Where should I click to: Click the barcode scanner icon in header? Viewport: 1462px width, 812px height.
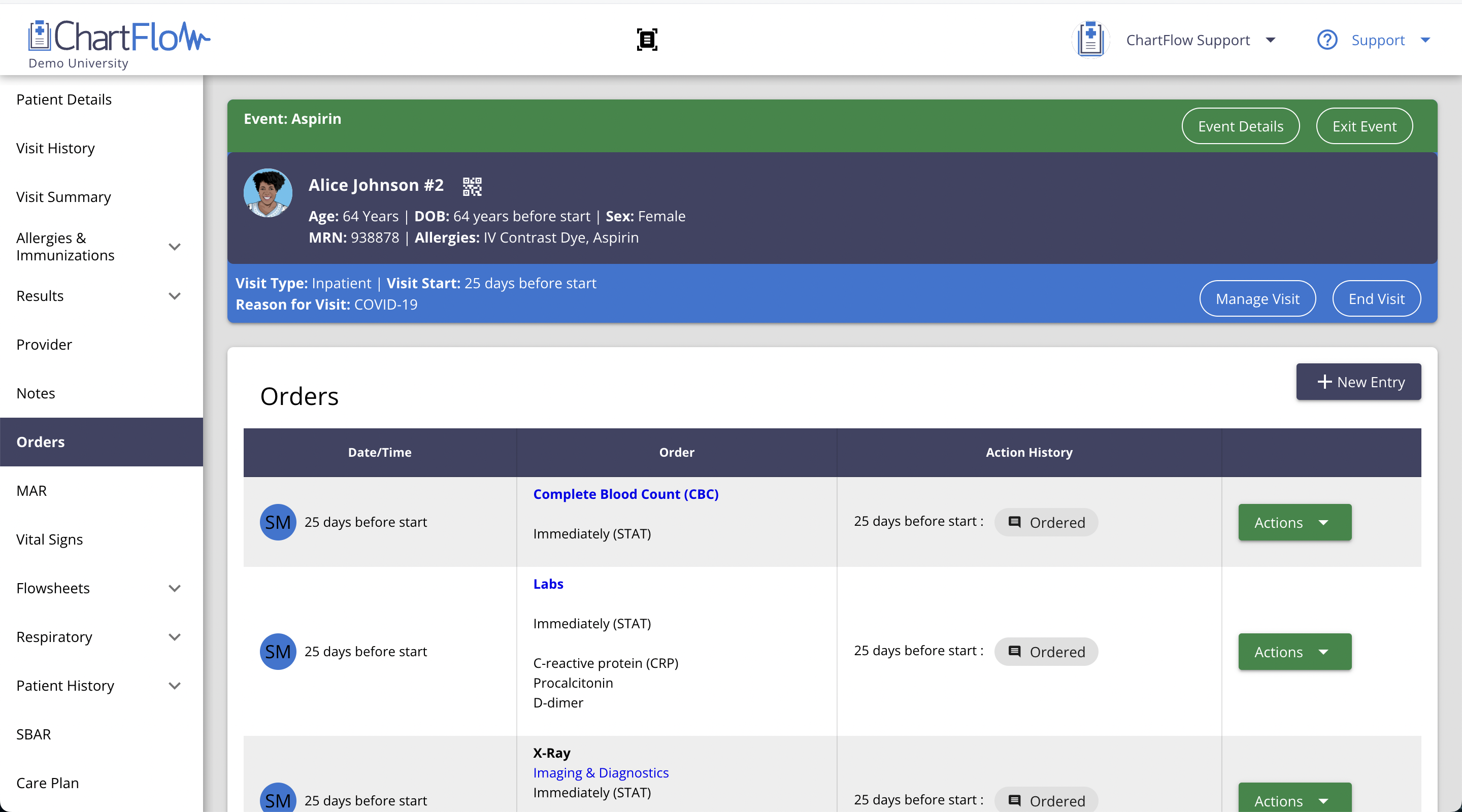[647, 40]
